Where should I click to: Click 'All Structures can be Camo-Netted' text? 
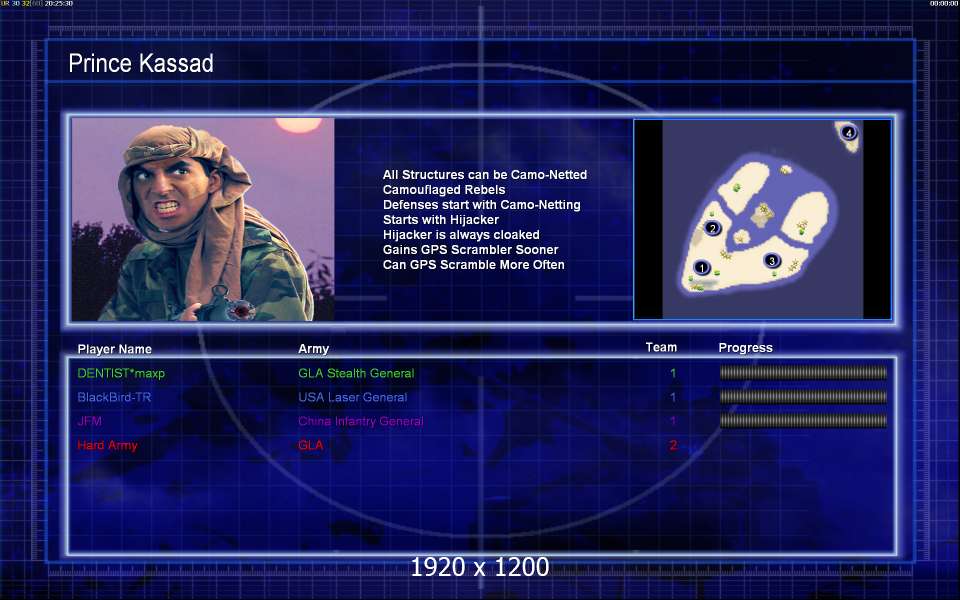pos(484,174)
